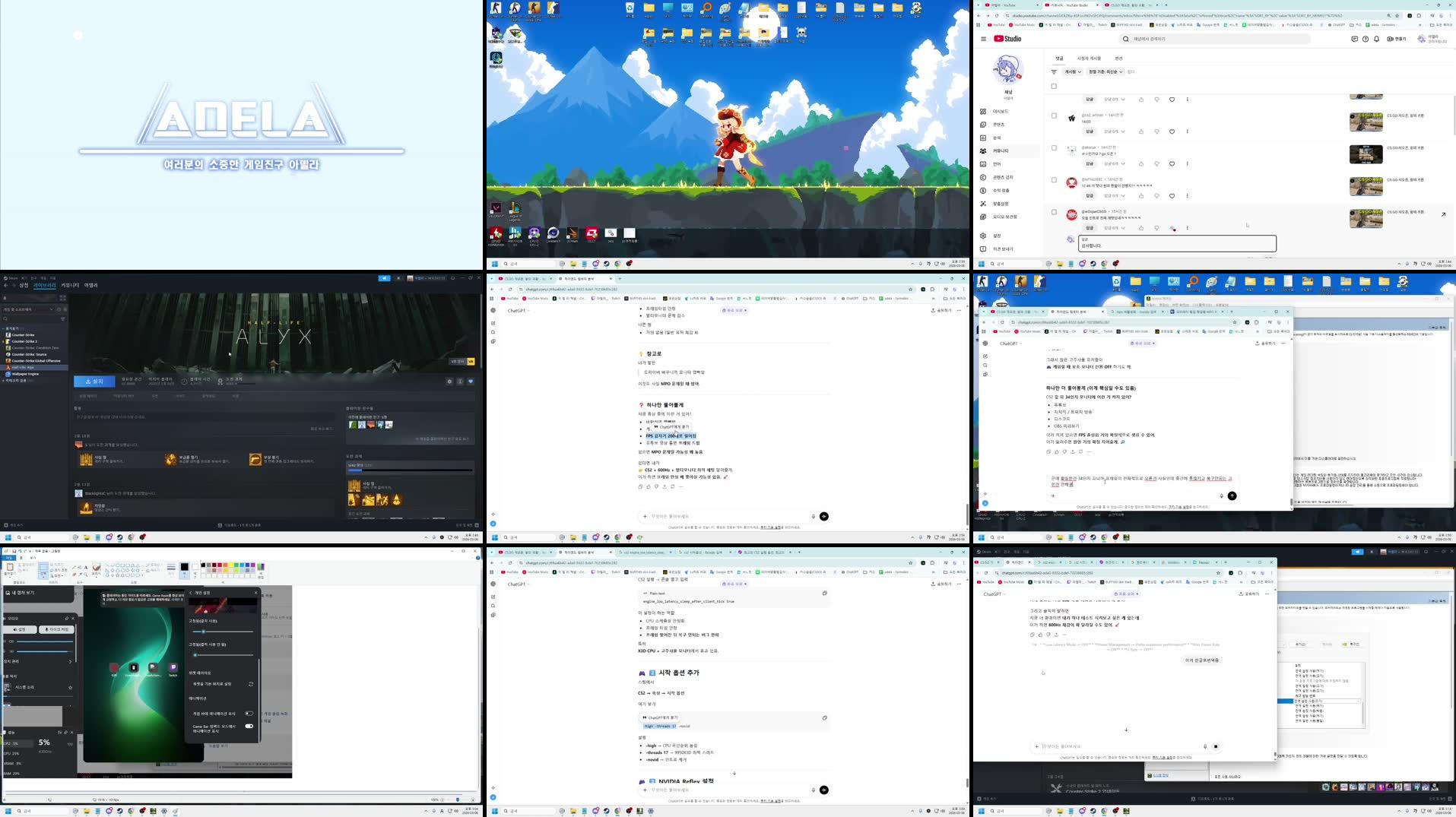Favorite Half-Life Alyx using the heart icon
Screen dimensions: 1456x817
point(471,382)
